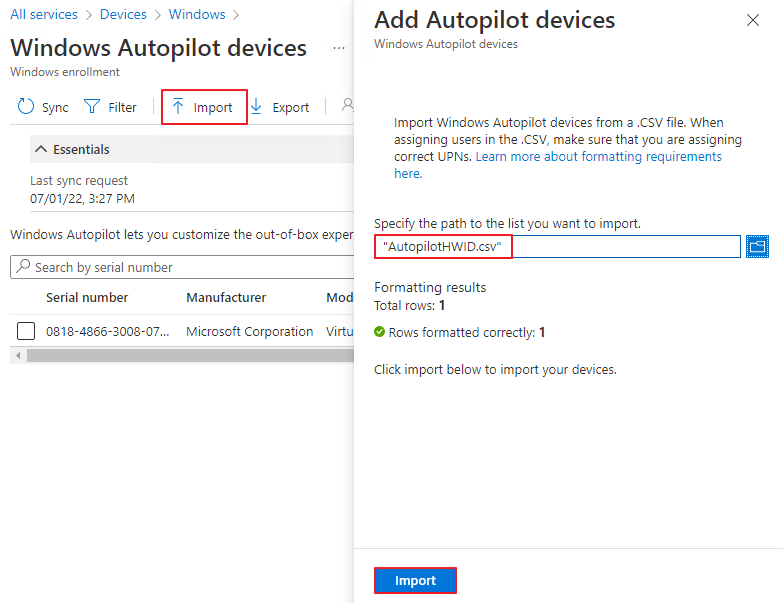This screenshot has width=783, height=603.
Task: Click the green check success icon
Action: pos(380,331)
